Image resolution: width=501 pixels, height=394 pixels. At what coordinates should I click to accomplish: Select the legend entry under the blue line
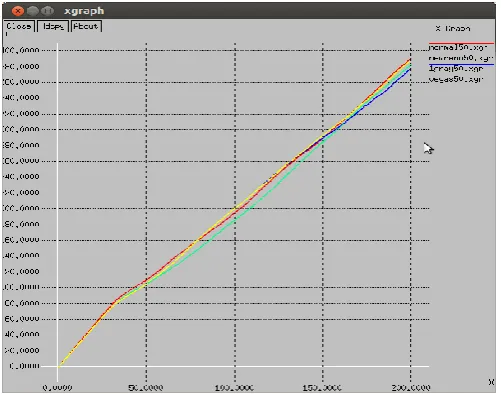tap(456, 69)
